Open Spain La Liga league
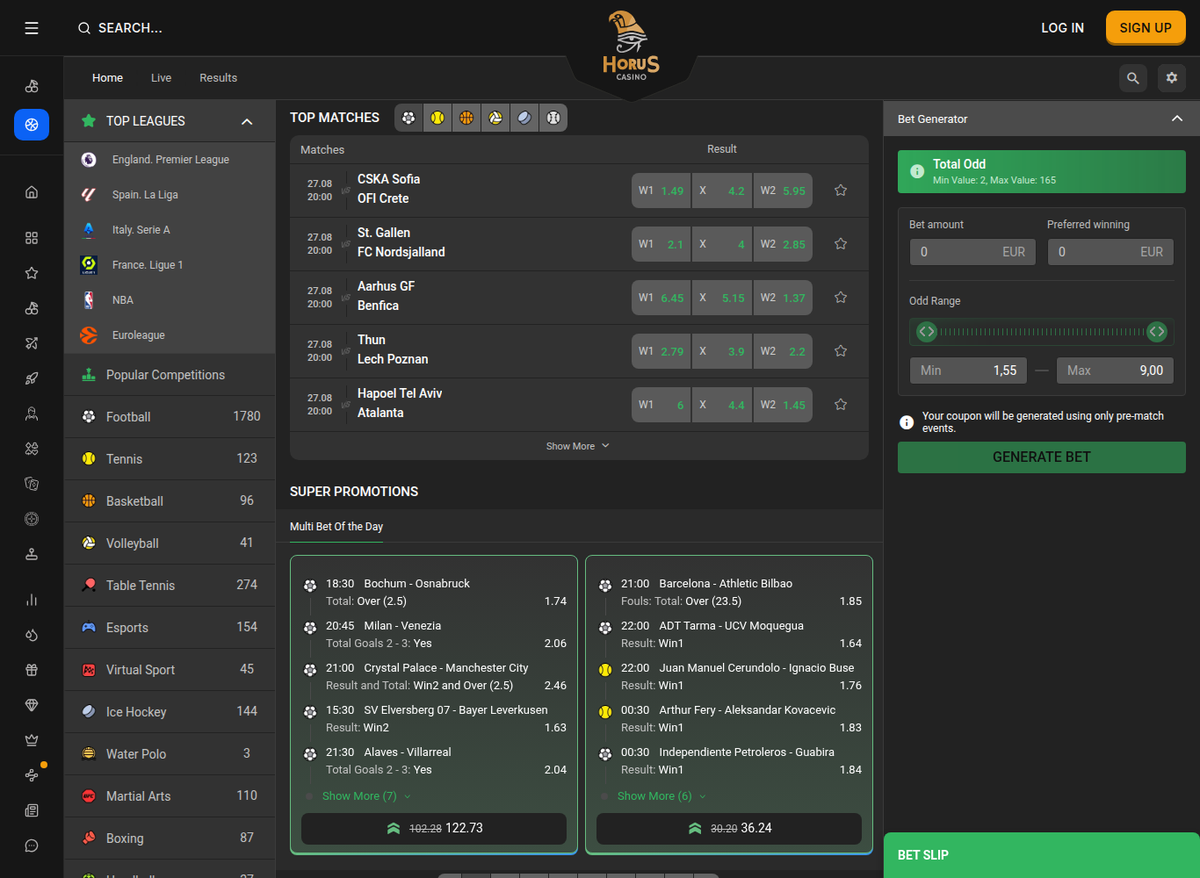Screen dimensions: 1200x878 (170, 195)
